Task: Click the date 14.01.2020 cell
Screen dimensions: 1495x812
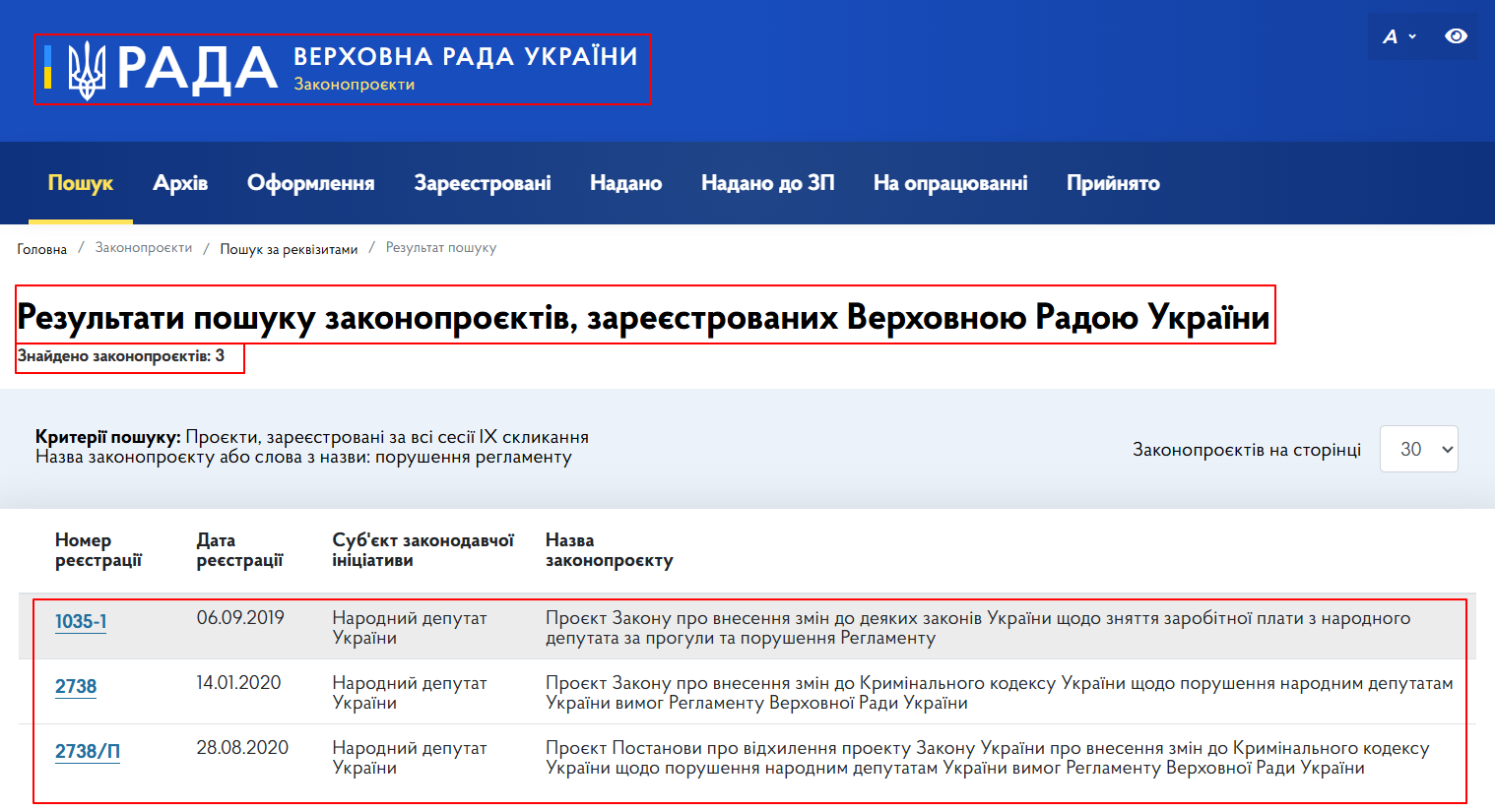Action: click(238, 683)
